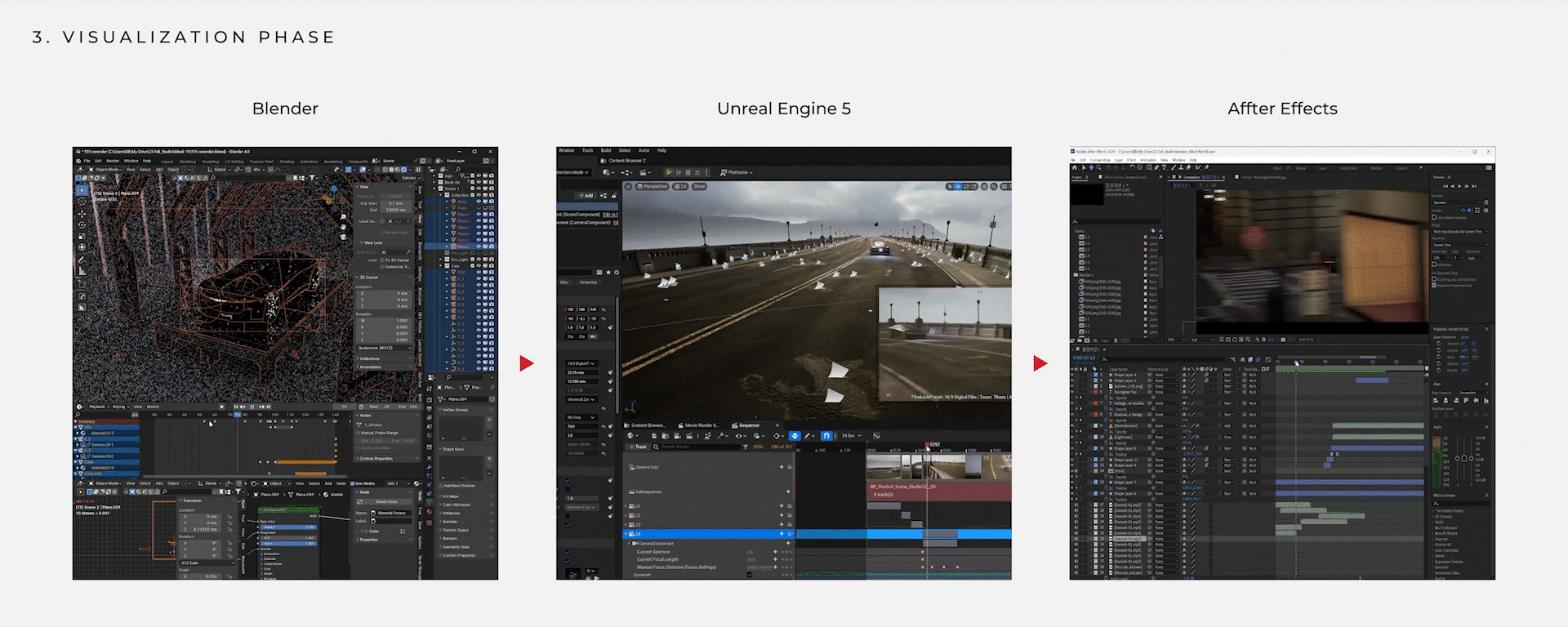Click the play button in Blender timeline
Image resolution: width=1568 pixels, height=627 pixels.
pos(252,407)
